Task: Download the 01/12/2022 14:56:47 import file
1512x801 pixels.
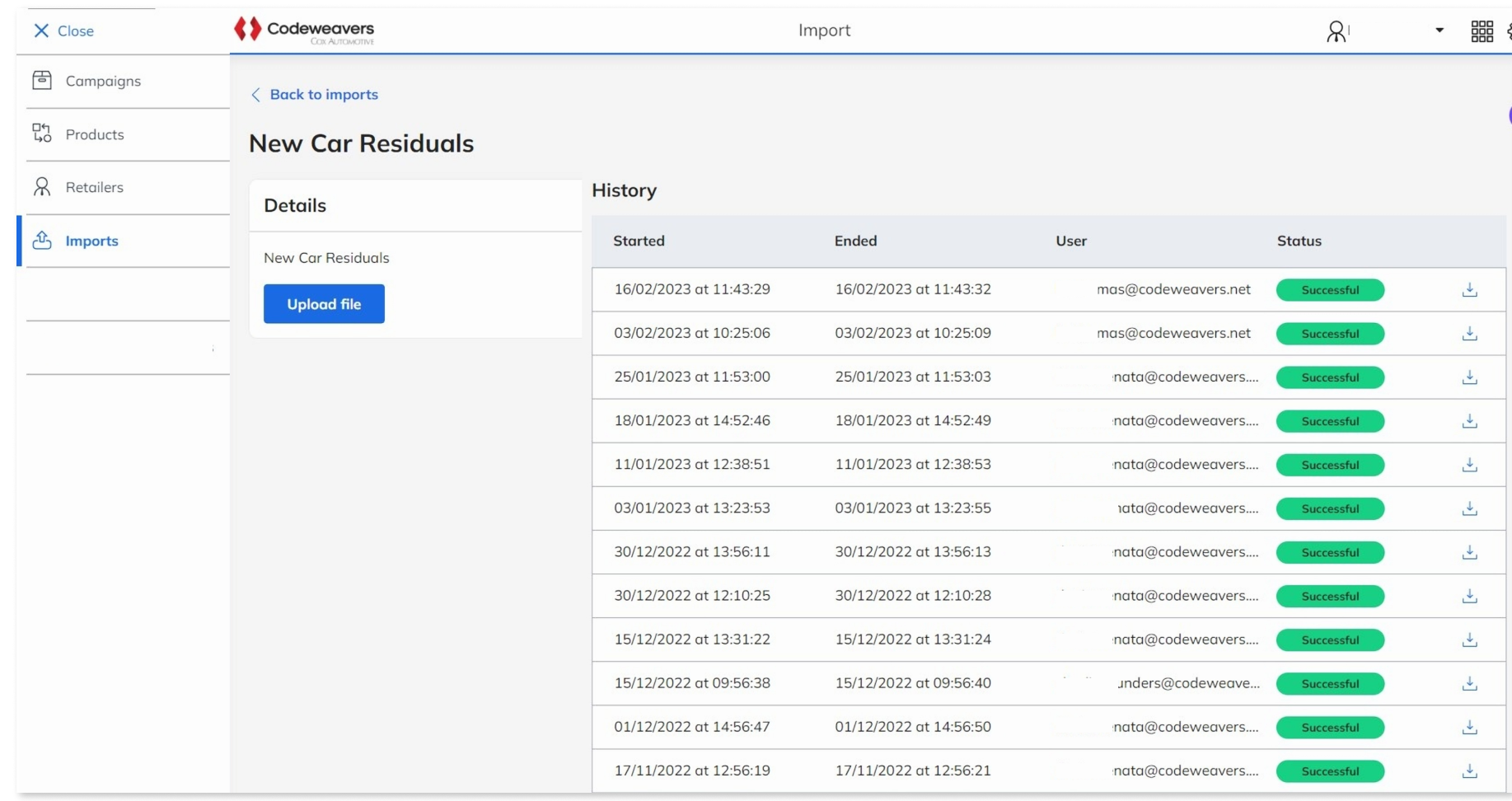Action: [x=1469, y=727]
